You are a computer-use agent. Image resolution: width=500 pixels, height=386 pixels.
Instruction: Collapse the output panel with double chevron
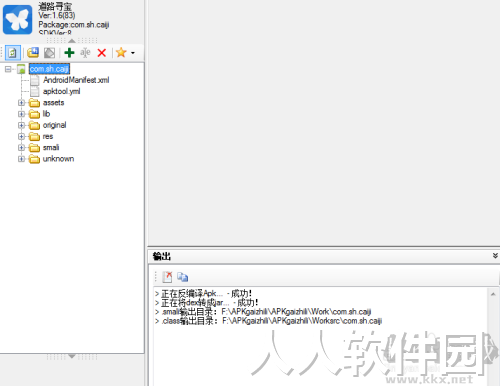tap(495, 256)
